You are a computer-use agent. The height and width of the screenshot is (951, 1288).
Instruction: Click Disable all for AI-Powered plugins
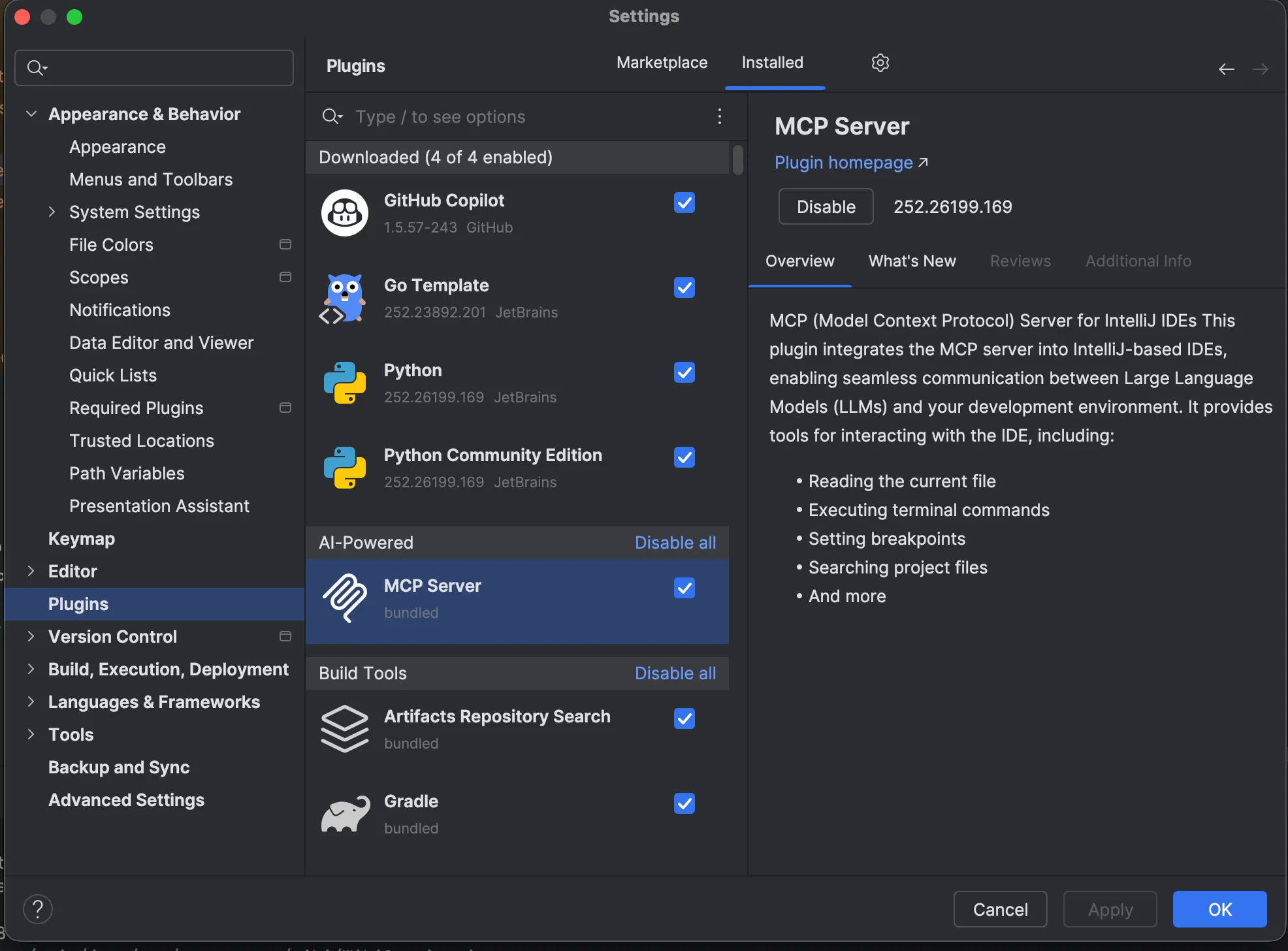(x=675, y=542)
